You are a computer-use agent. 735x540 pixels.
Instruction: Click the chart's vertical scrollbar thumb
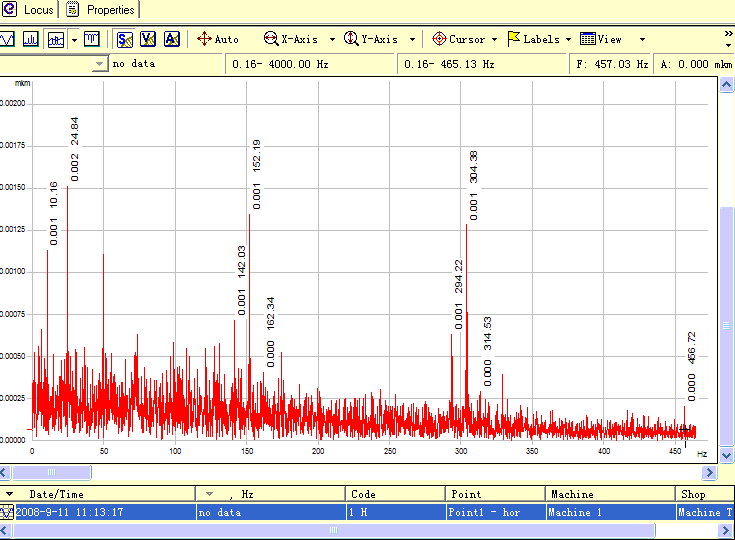click(726, 326)
